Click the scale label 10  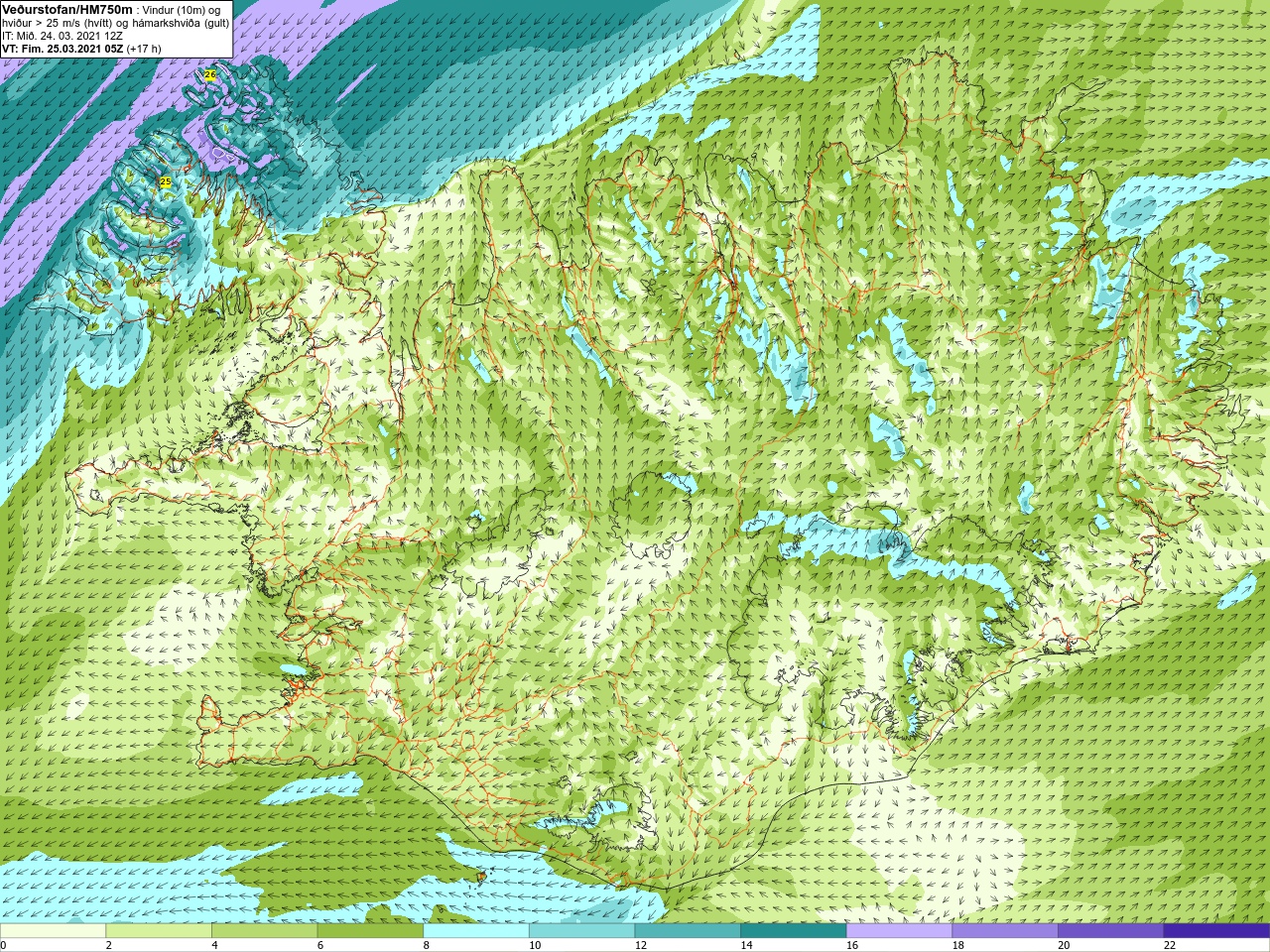[535, 945]
